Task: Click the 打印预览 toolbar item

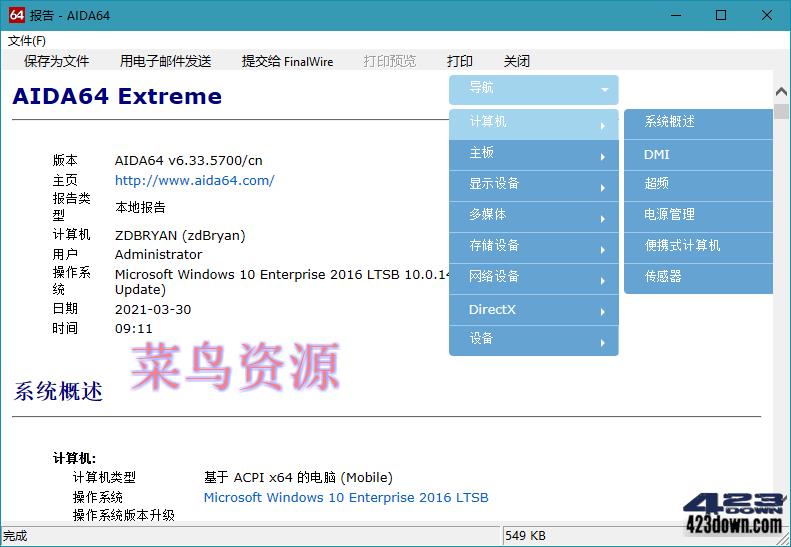Action: coord(389,61)
